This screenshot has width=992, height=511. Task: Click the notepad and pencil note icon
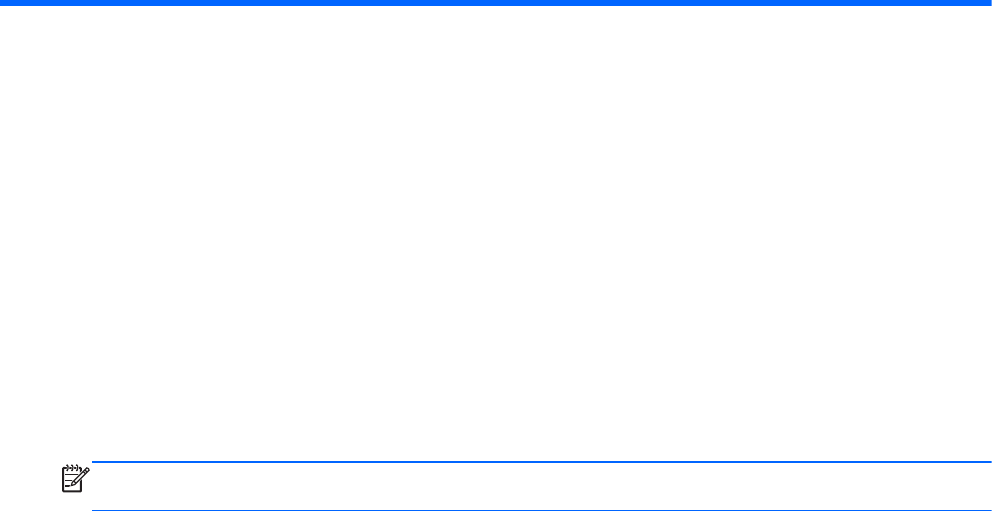(75, 479)
